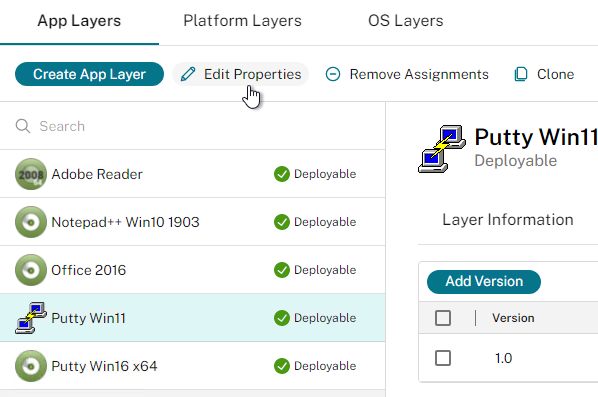
Task: Click the Add Version button
Action: (484, 282)
